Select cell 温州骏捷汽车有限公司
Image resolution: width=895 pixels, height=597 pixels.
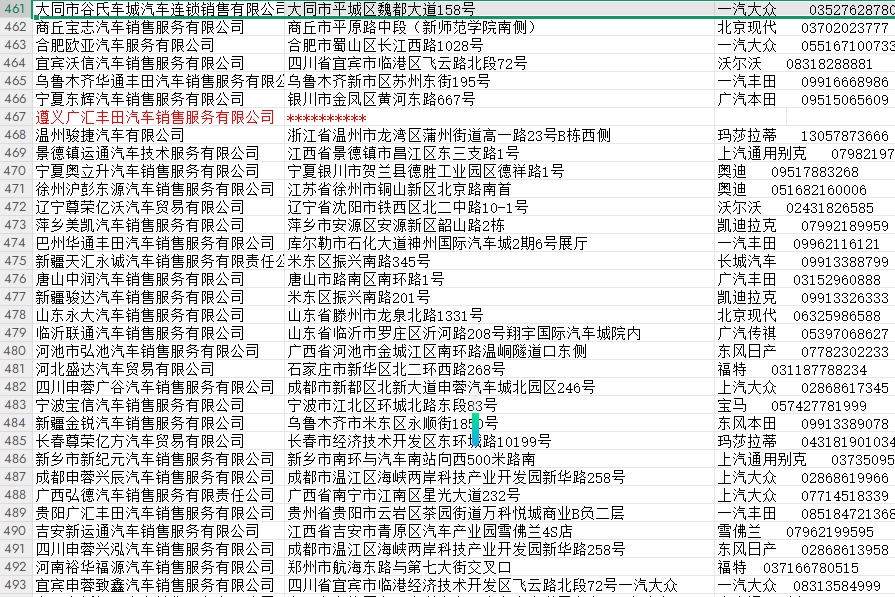159,135
